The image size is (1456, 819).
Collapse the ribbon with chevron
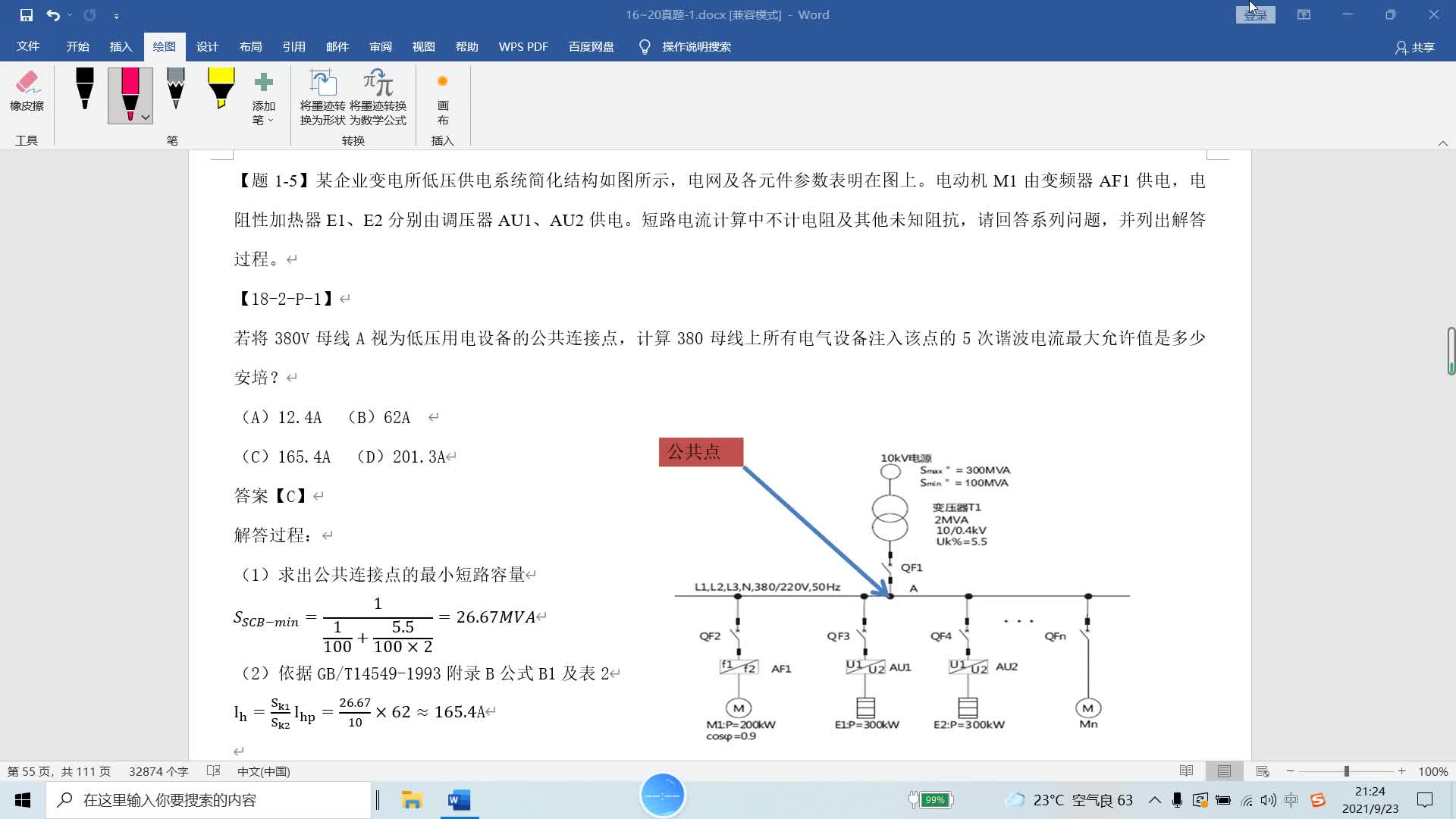point(1442,143)
